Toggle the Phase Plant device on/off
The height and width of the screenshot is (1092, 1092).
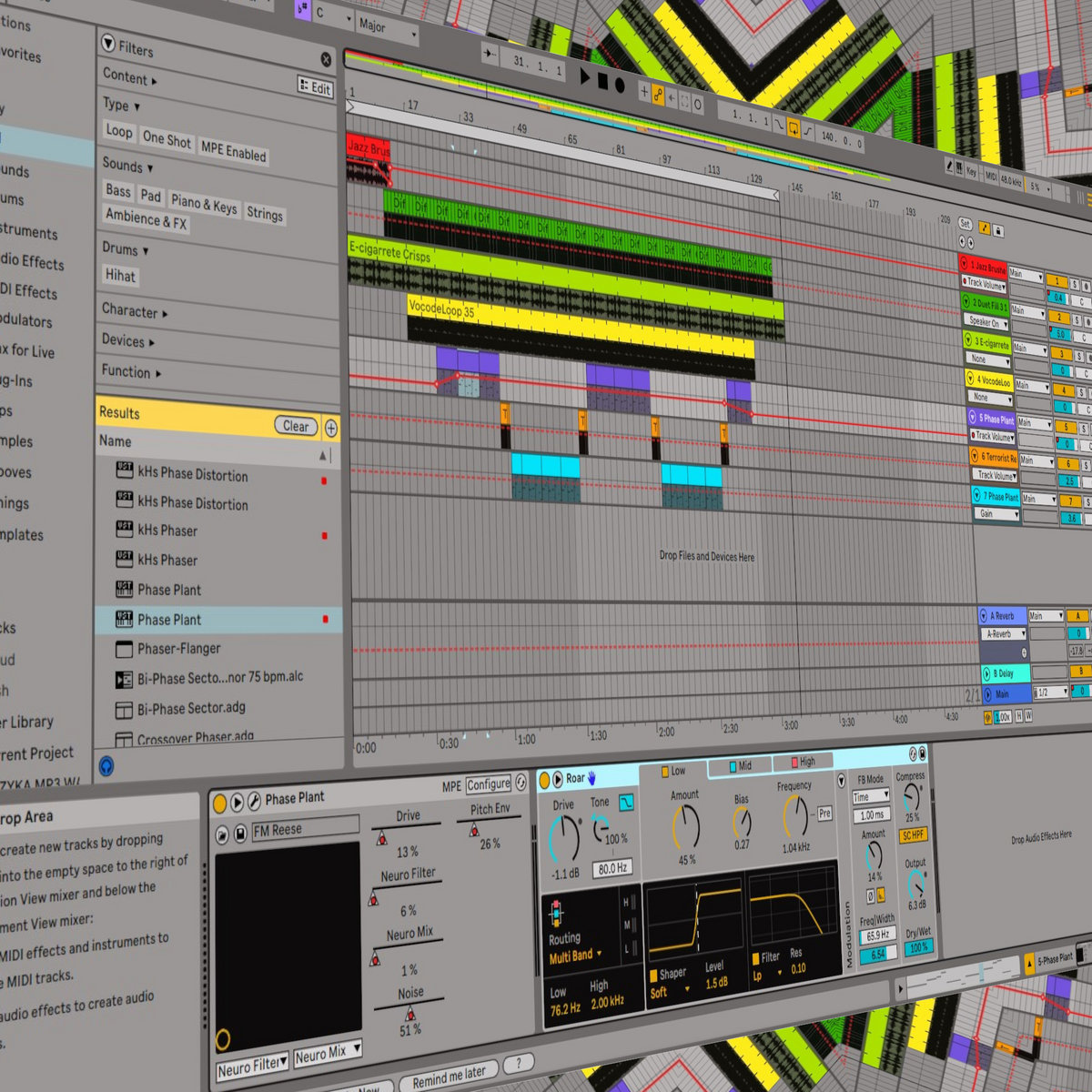click(x=219, y=803)
